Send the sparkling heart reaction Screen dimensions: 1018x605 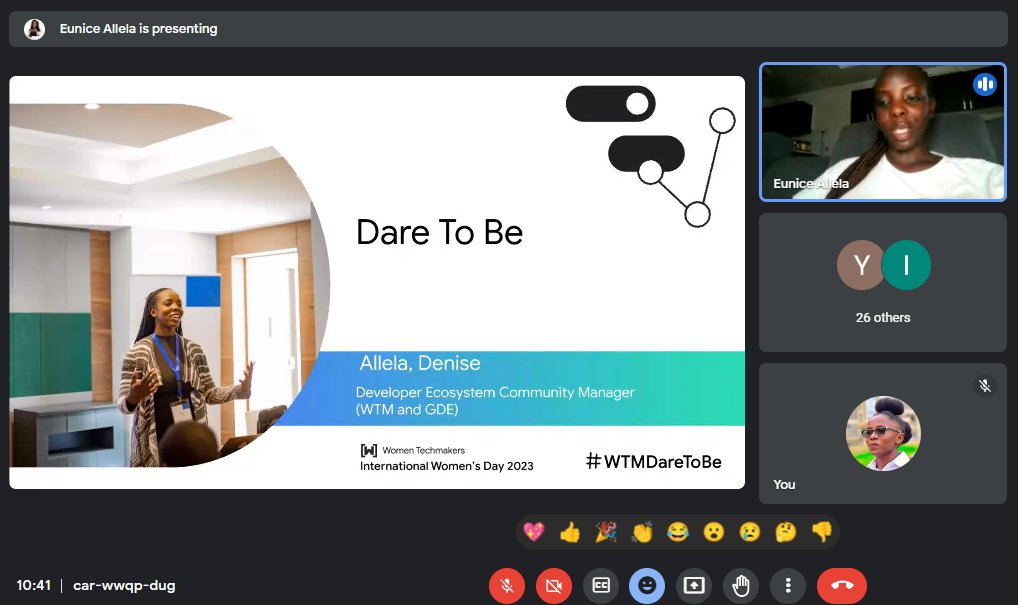pyautogui.click(x=534, y=532)
